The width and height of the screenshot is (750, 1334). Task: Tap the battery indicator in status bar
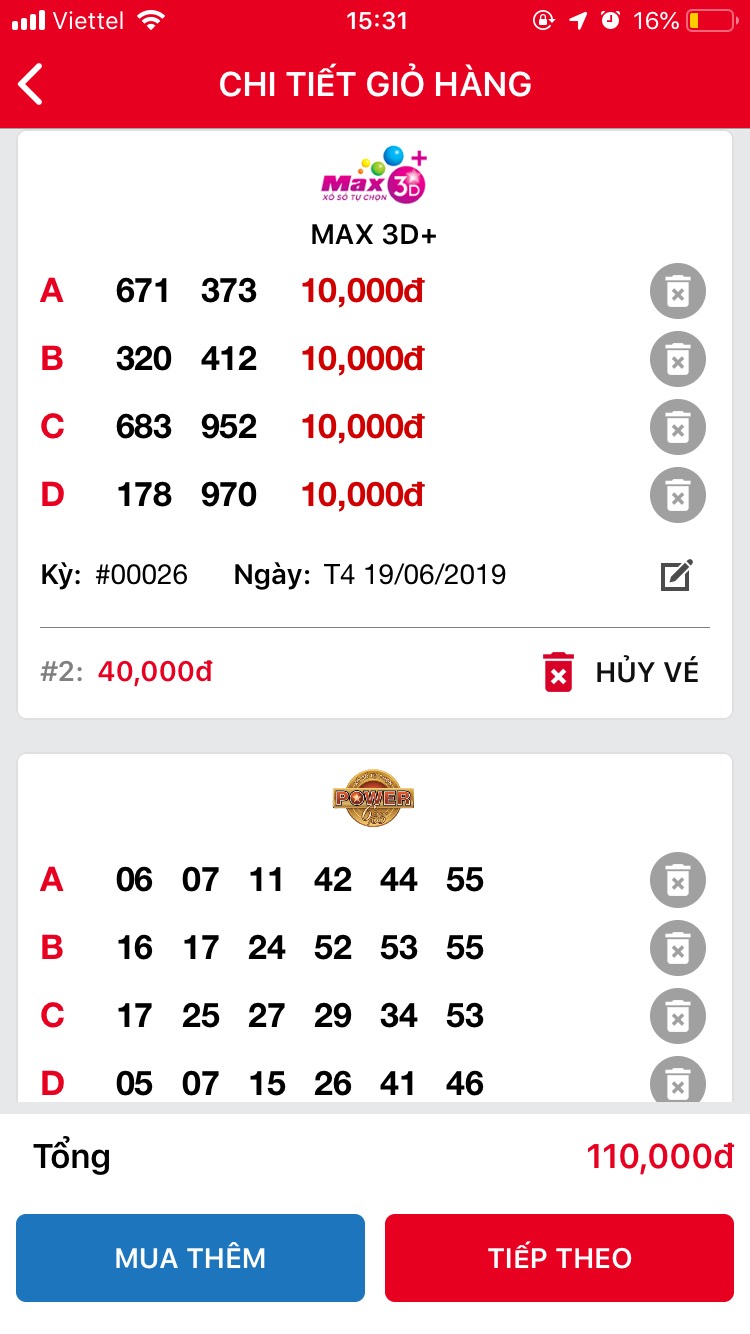pyautogui.click(x=711, y=21)
